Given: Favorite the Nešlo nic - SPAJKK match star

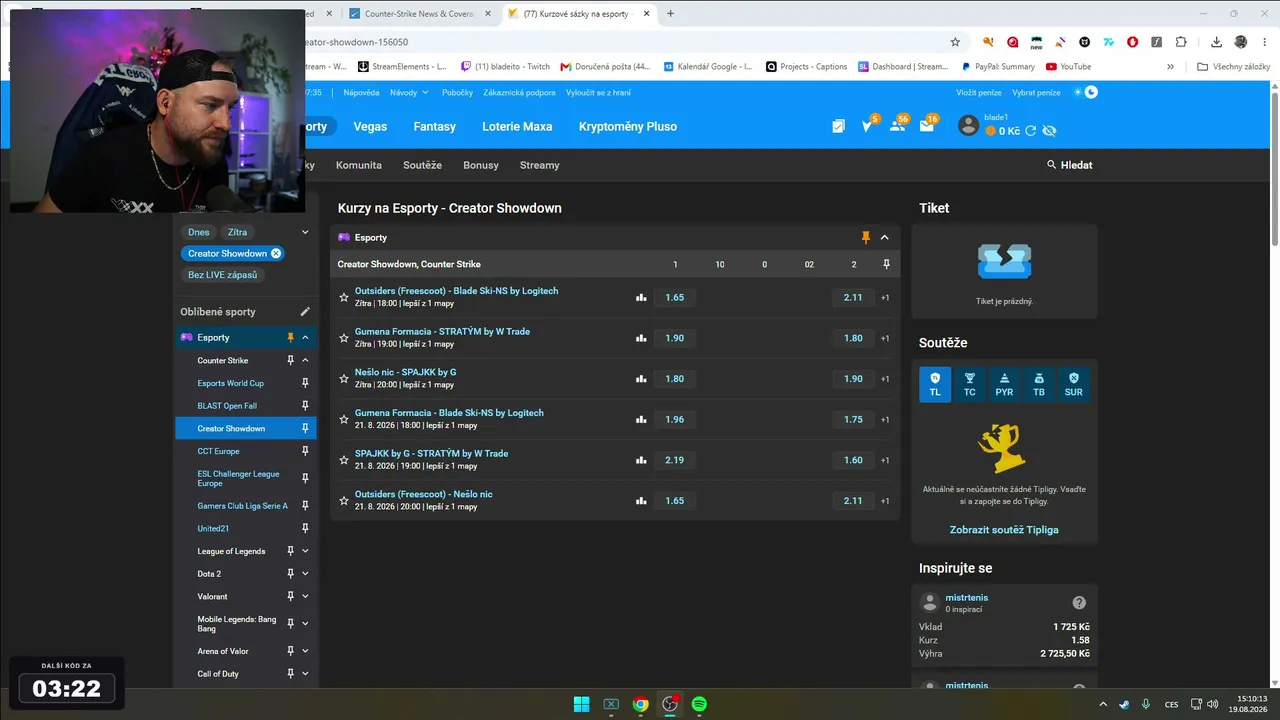Looking at the screenshot, I should [x=344, y=378].
